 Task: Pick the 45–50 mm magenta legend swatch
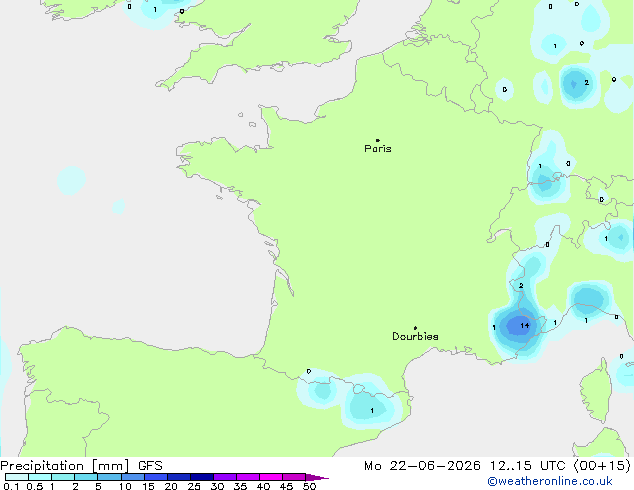click(x=294, y=477)
